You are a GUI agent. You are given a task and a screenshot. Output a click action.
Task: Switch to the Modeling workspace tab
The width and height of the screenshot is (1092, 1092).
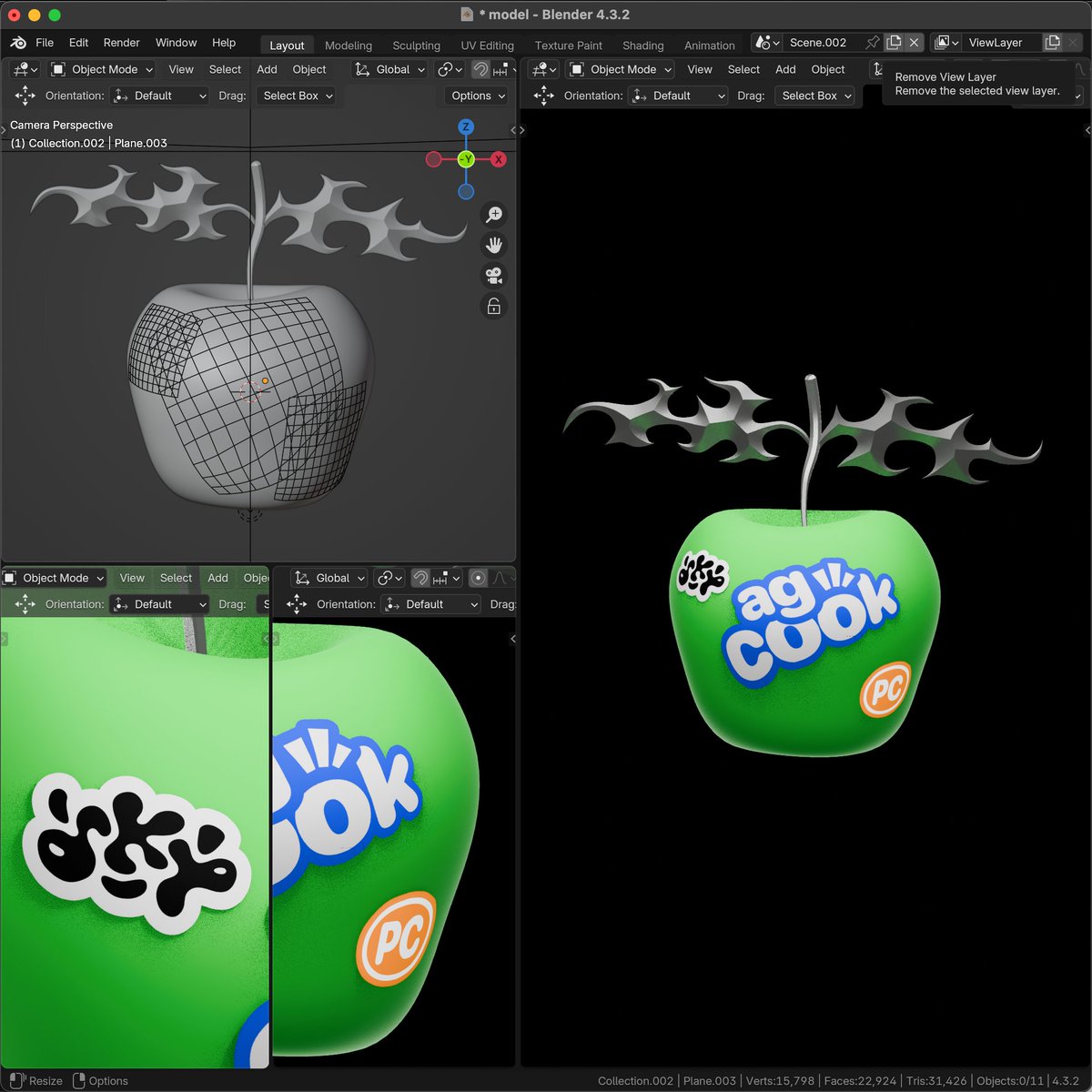point(349,45)
